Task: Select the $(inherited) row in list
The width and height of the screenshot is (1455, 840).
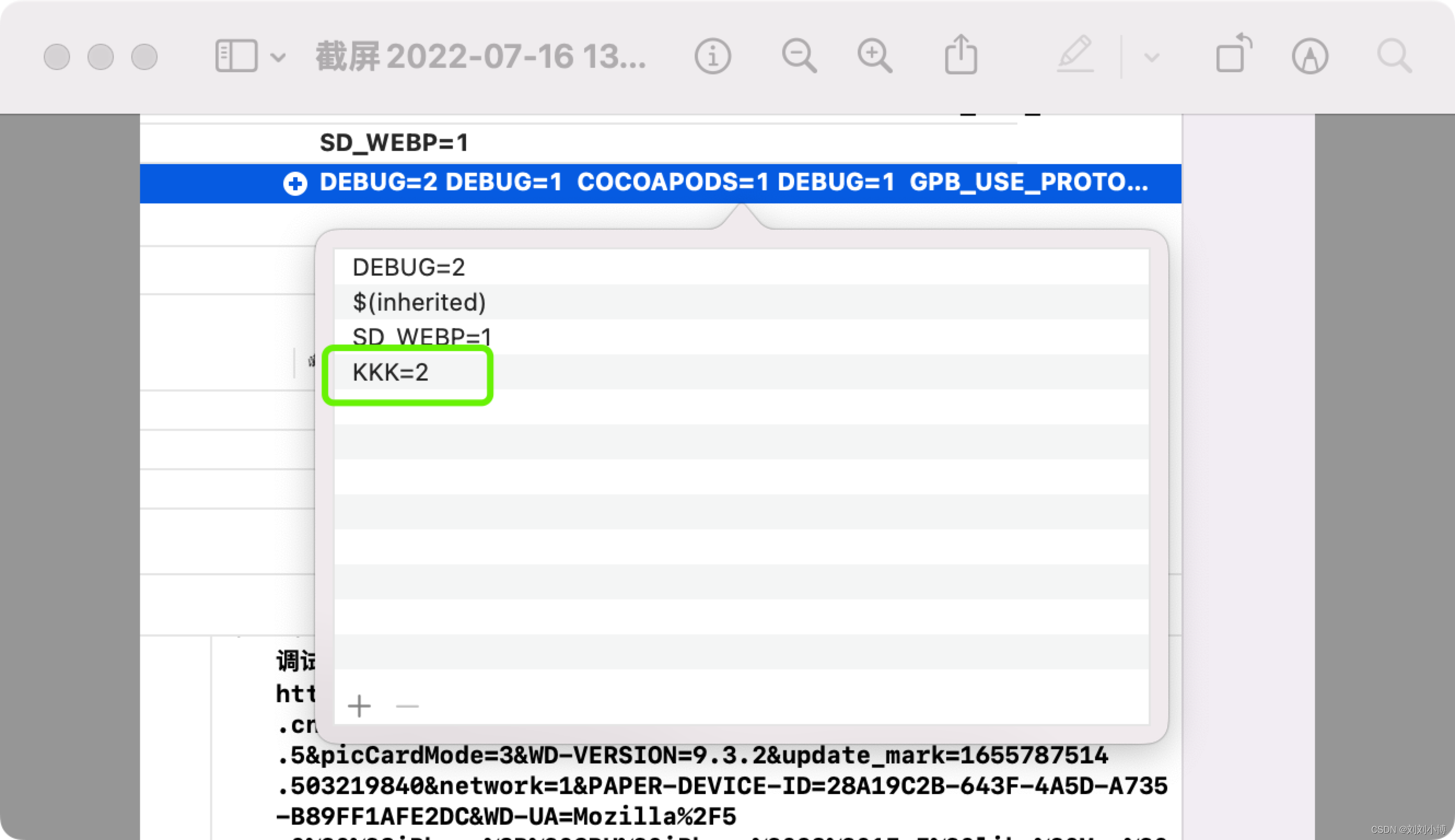Action: [741, 302]
